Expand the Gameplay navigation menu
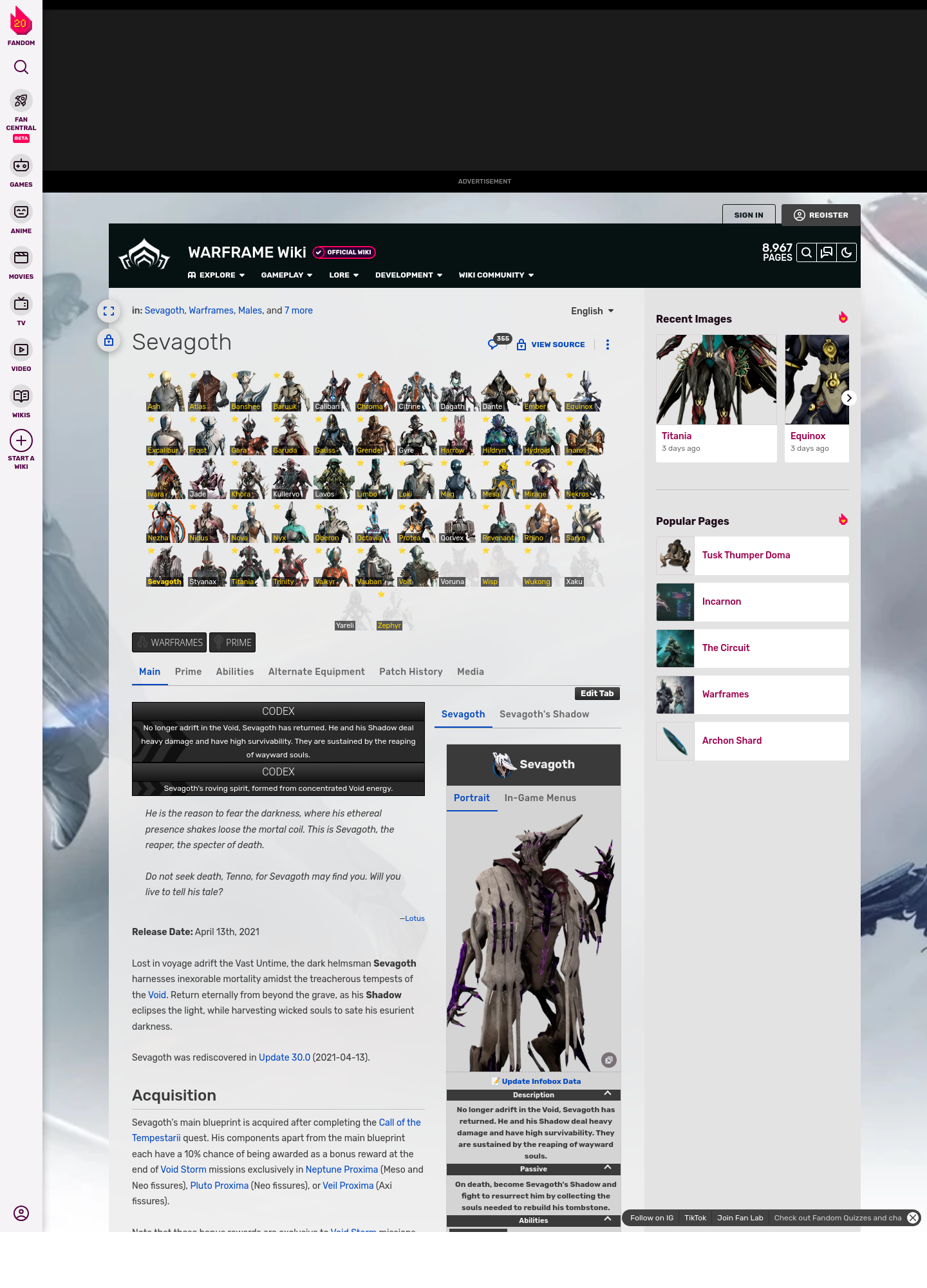The image size is (927, 1288). [286, 275]
